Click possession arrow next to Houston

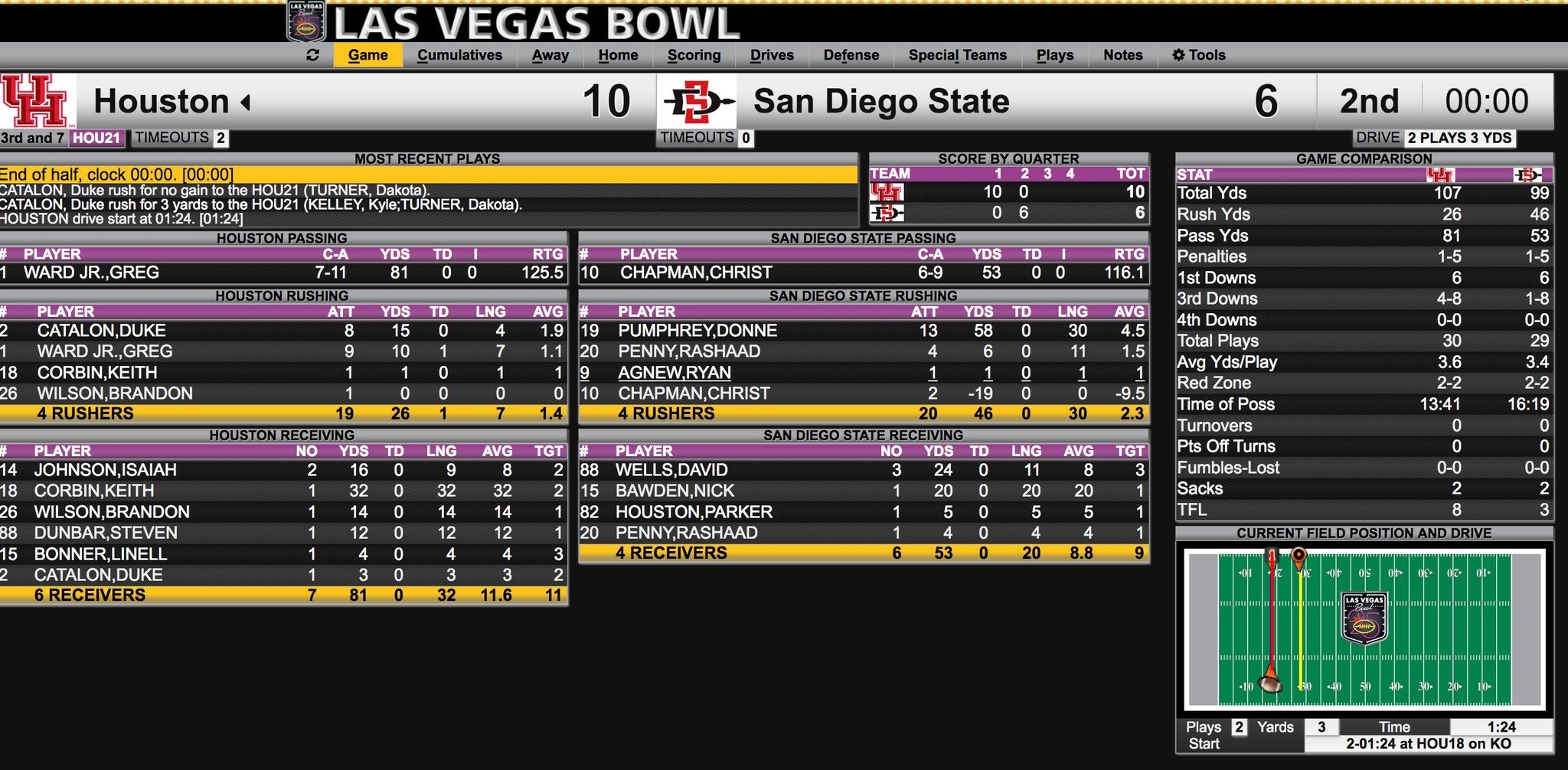246,102
